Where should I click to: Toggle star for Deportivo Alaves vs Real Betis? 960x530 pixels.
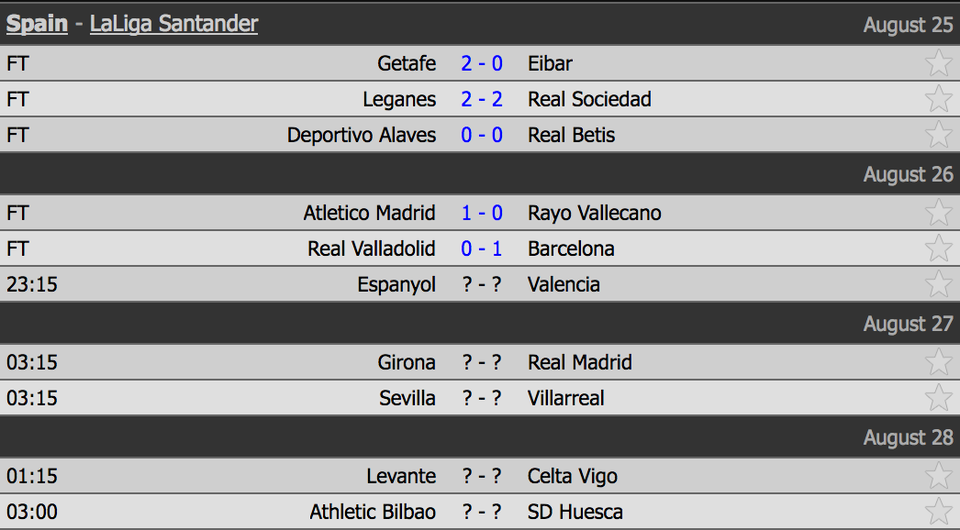tap(938, 134)
